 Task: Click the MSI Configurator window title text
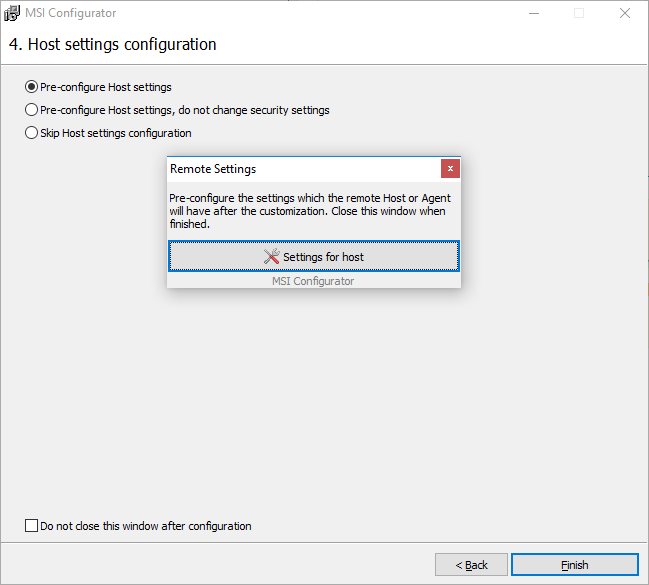(71, 13)
